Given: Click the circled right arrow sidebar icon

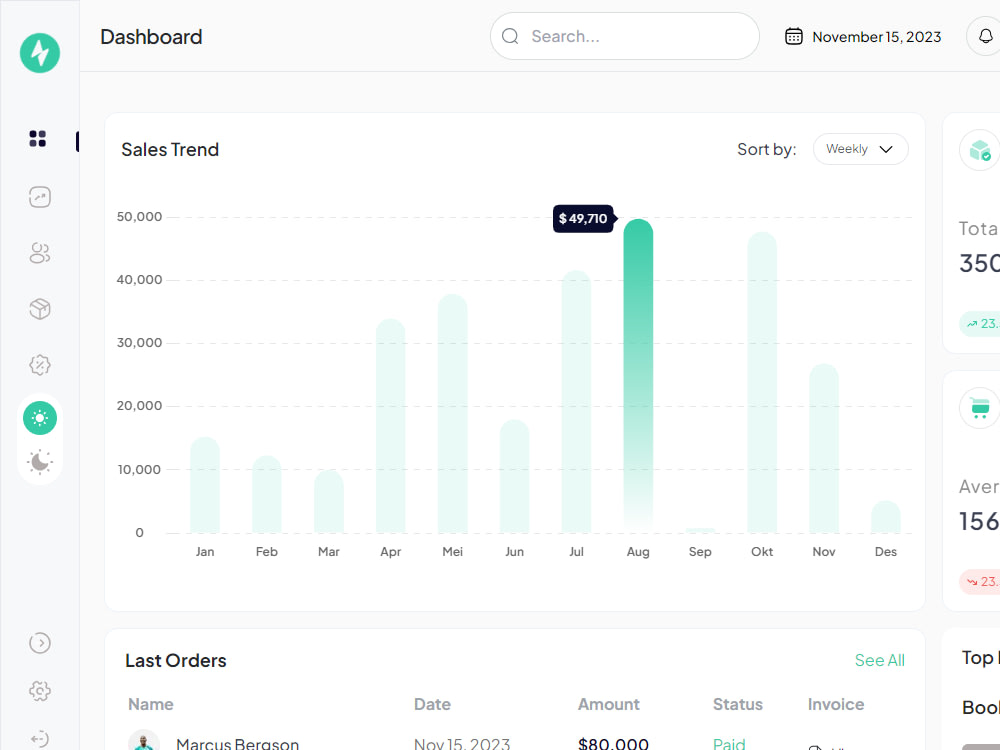Looking at the screenshot, I should tap(40, 643).
